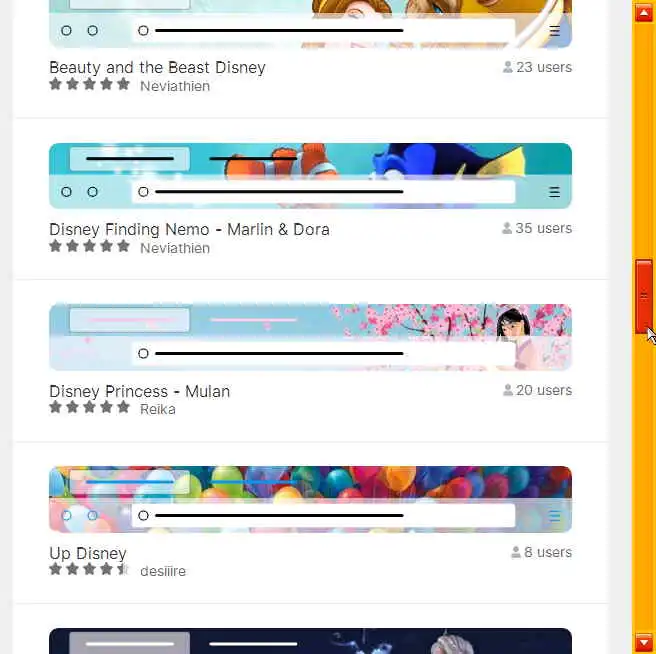Screen dimensions: 656x654
Task: Visit author desiiire's profile link
Action: (163, 571)
